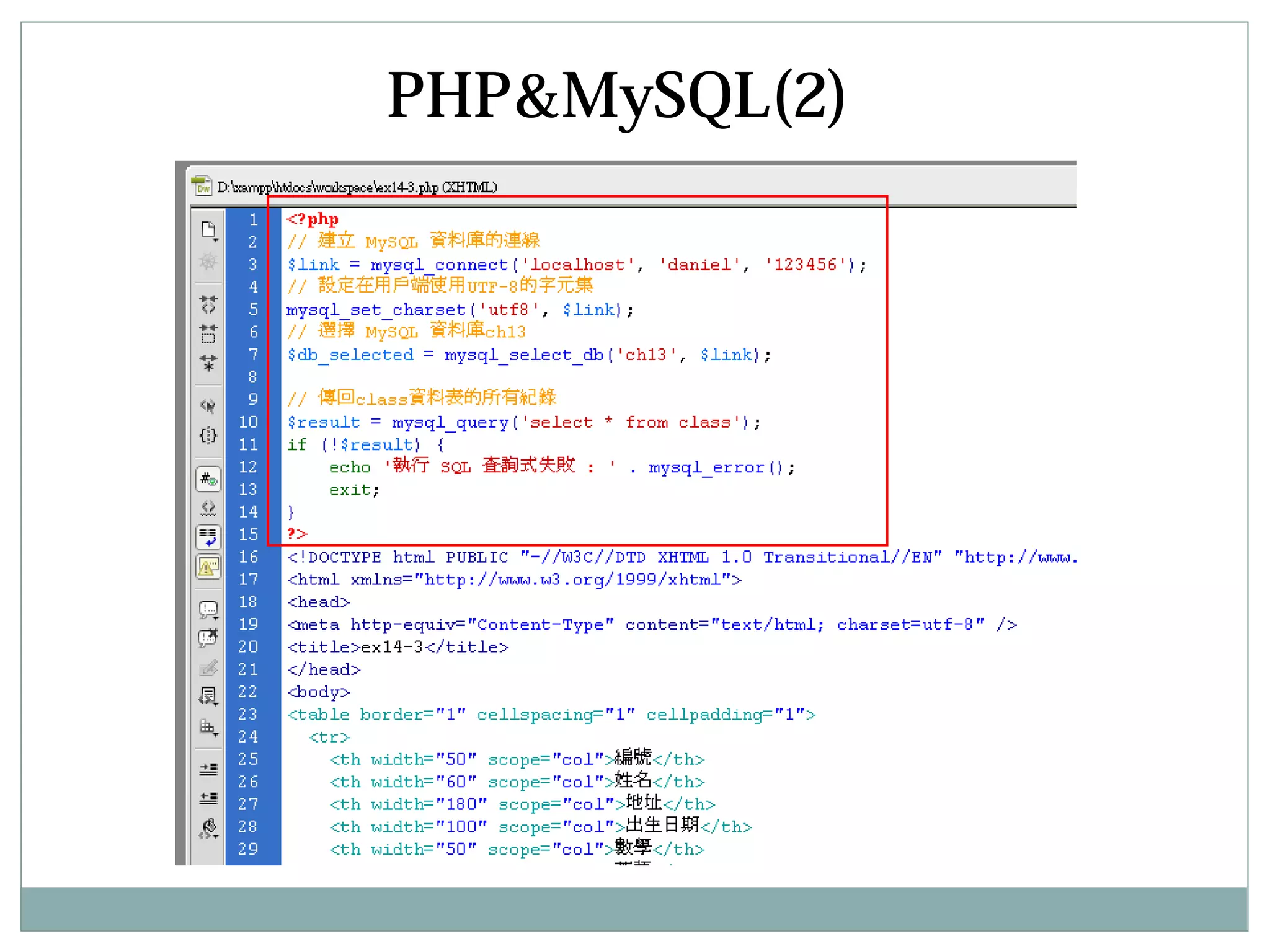
Task: Click line number 16 in the gutter
Action: 248,557
